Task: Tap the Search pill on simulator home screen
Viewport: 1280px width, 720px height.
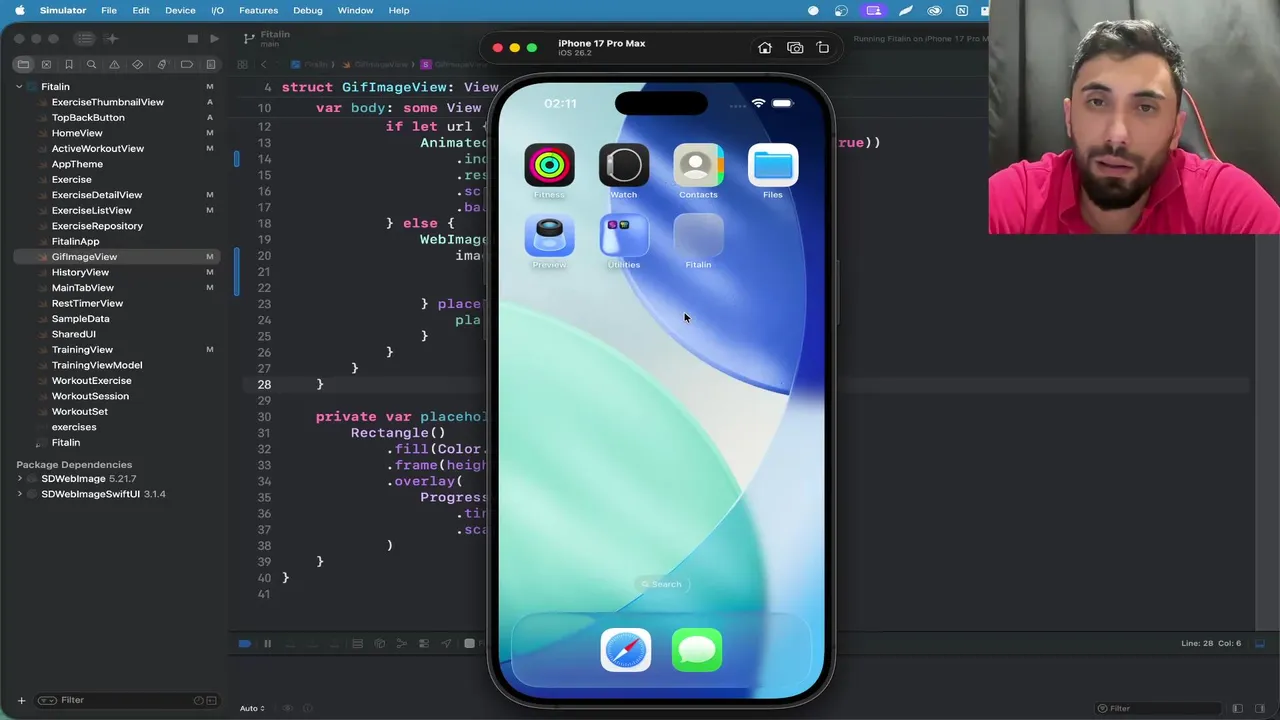Action: pyautogui.click(x=661, y=584)
